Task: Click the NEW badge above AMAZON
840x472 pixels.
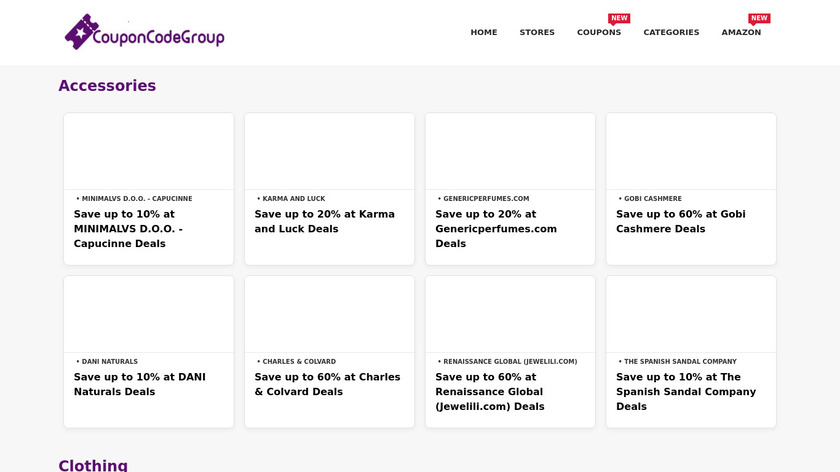Action: [x=759, y=19]
